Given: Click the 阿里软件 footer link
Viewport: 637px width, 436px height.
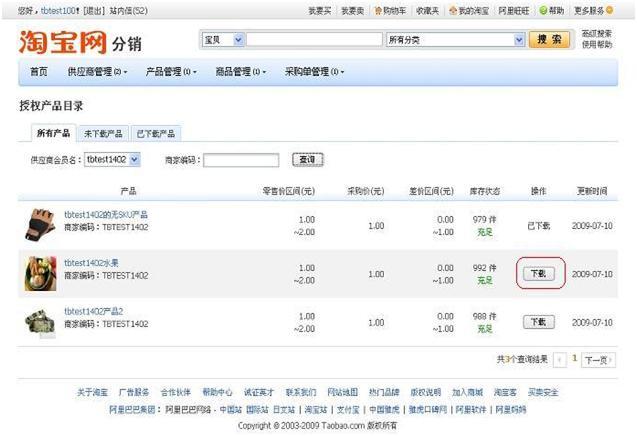Looking at the screenshot, I should point(471,410).
